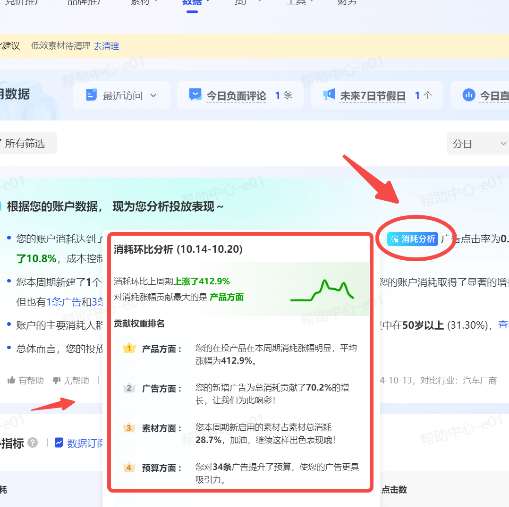The width and height of the screenshot is (509, 507).
Task: Click the 上涨了412.9% green text
Action: coord(202,281)
